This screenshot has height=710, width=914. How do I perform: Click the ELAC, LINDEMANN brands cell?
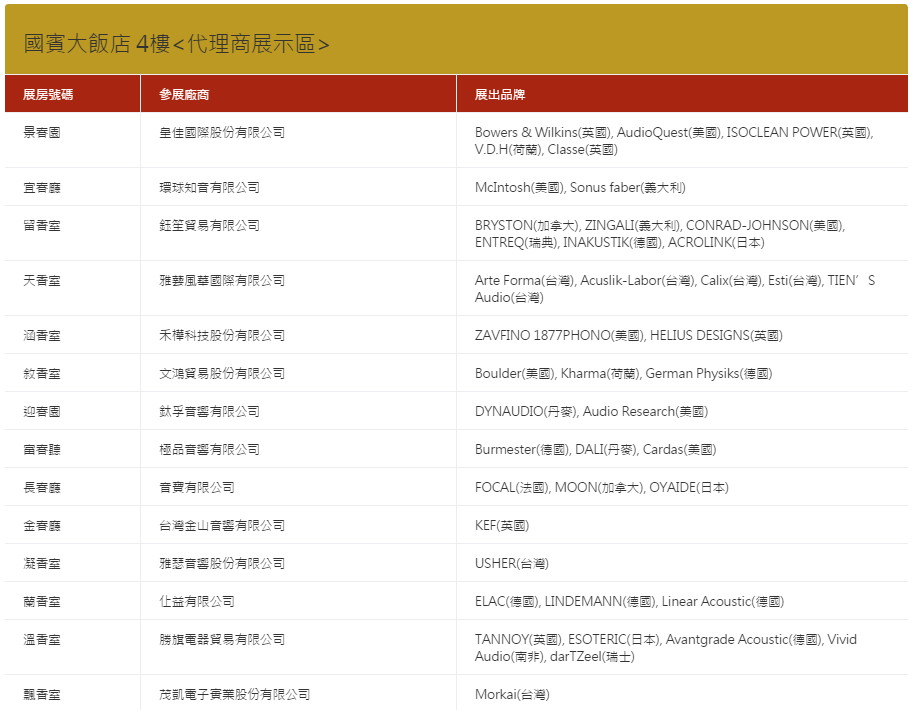pos(683,601)
